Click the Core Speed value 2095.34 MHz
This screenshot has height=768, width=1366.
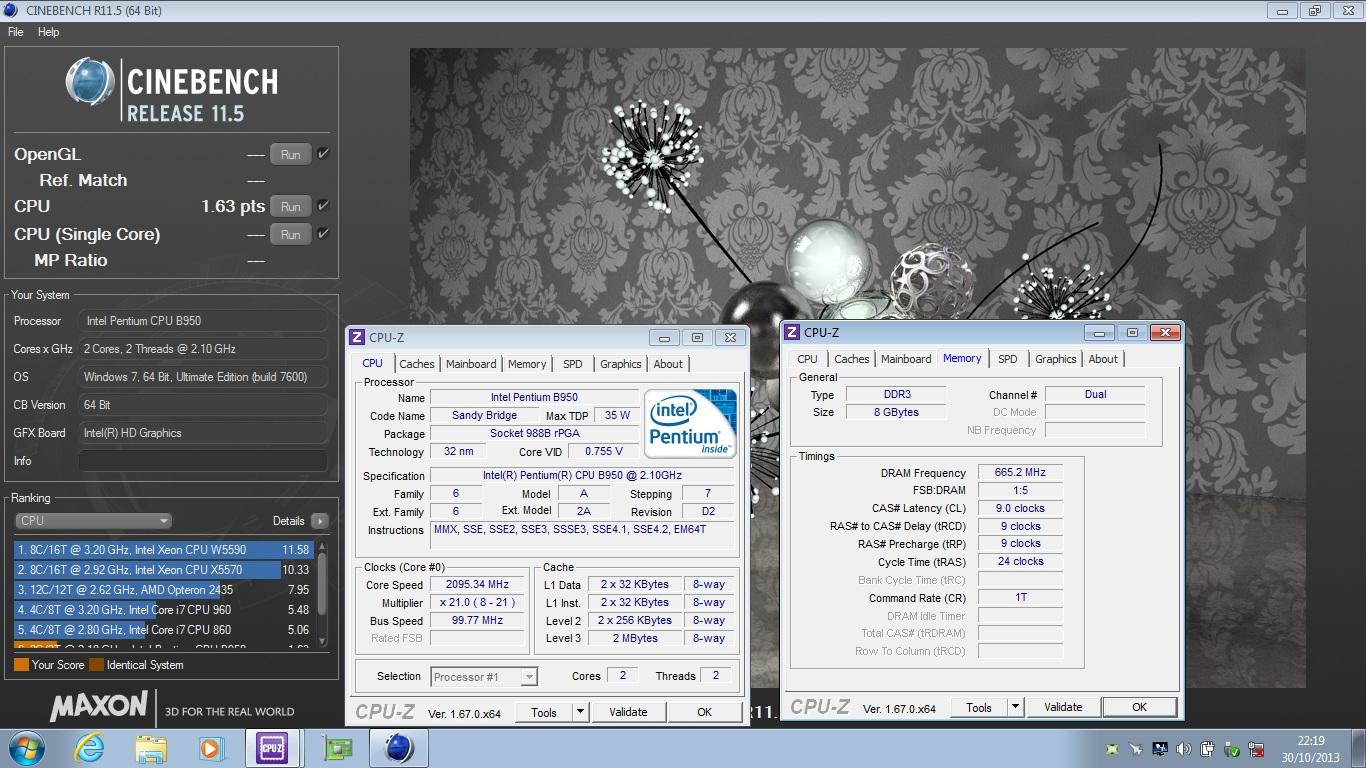[x=478, y=585]
